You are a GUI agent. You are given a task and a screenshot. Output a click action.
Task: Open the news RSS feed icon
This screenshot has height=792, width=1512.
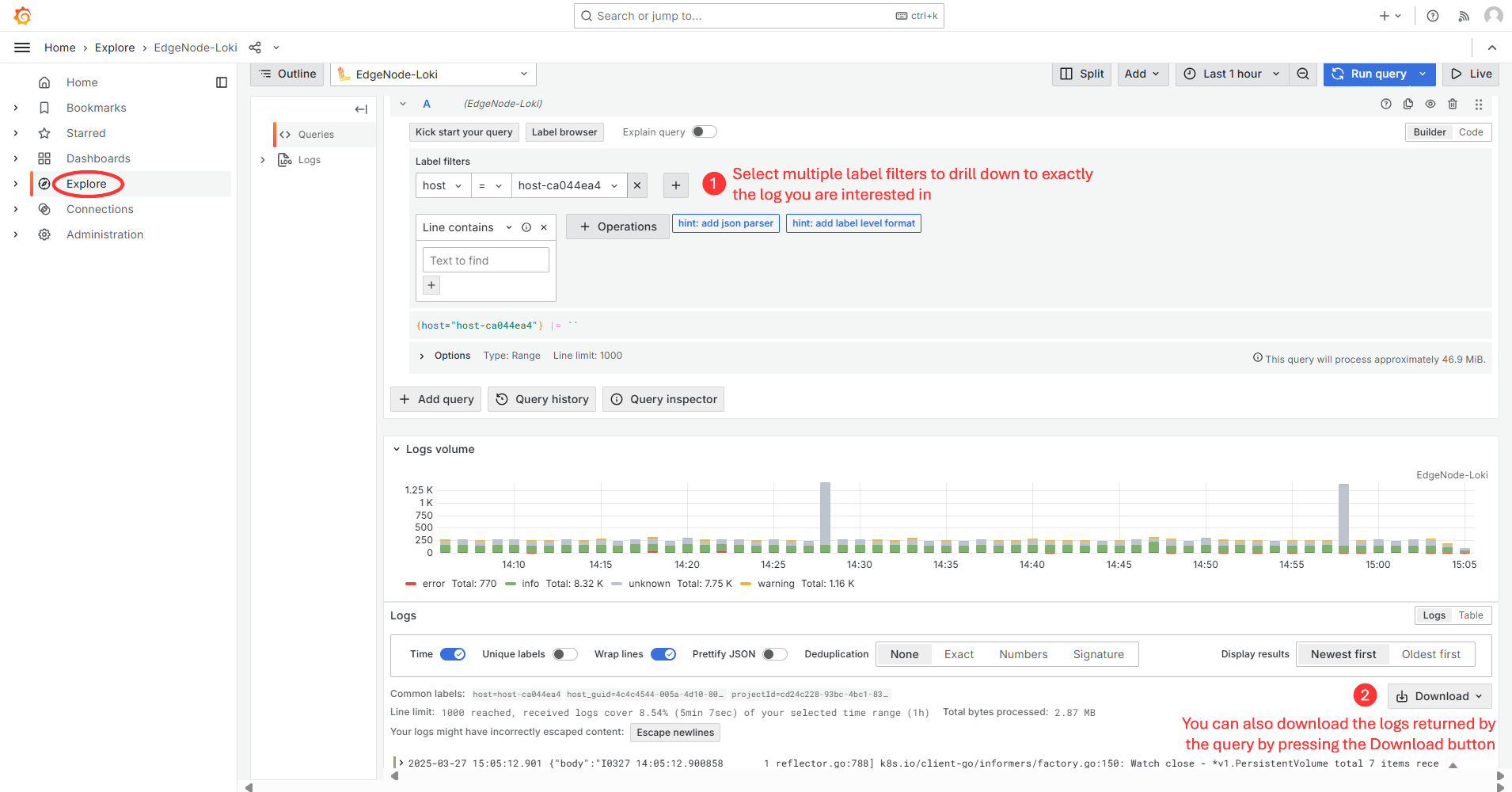[1464, 16]
